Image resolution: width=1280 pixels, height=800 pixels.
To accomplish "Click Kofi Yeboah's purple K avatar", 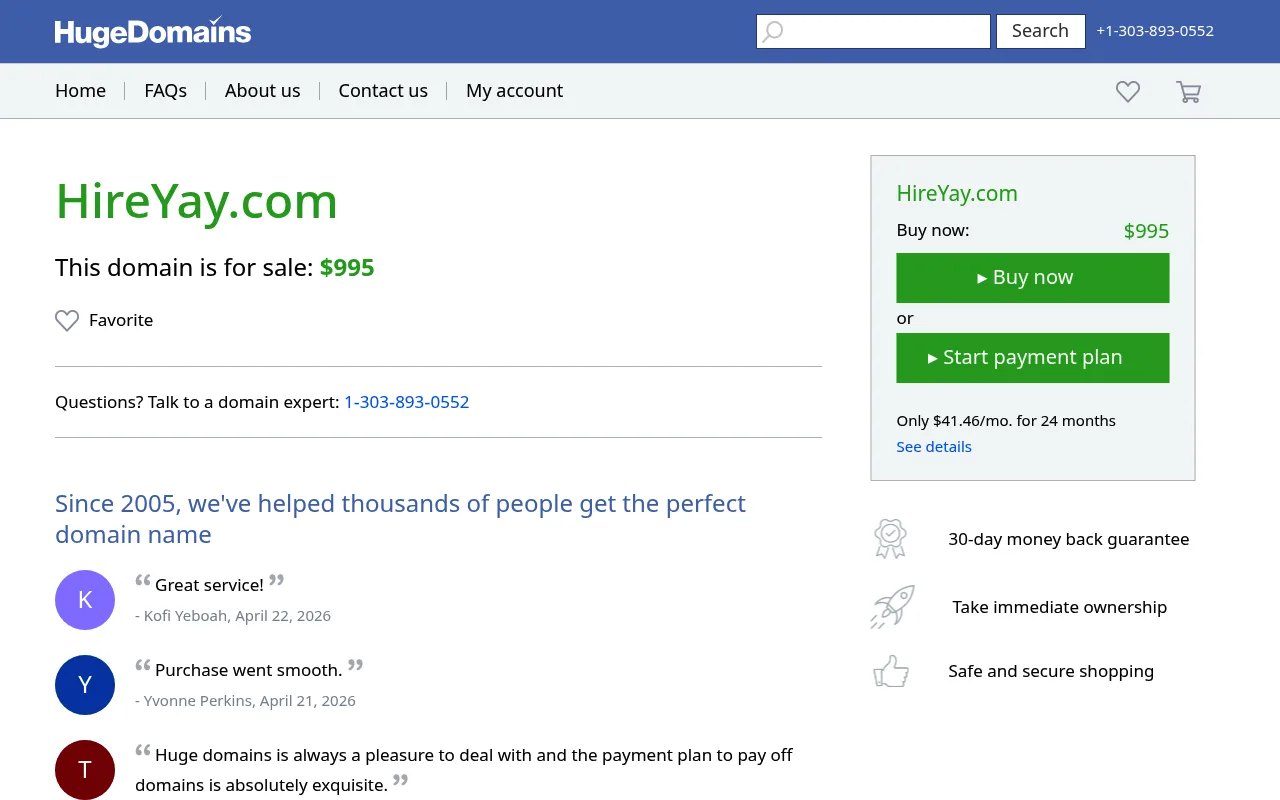I will [85, 600].
